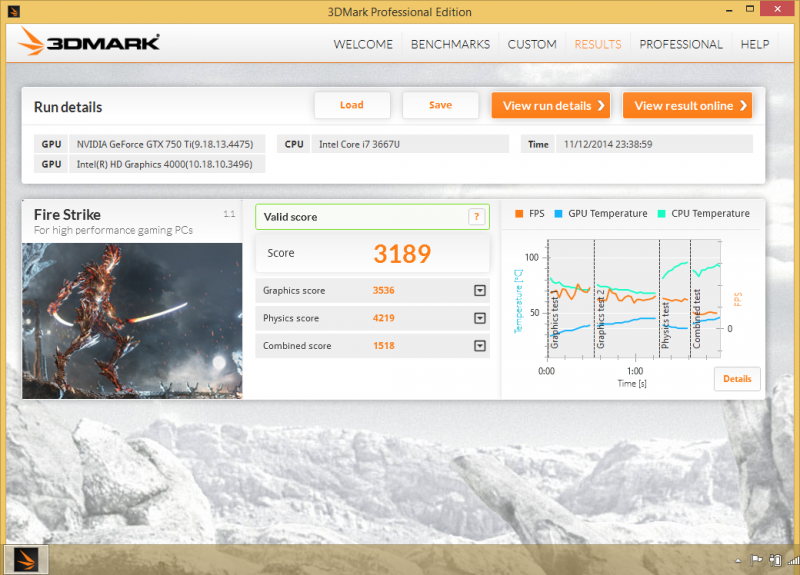Click the Intel Core i7 3667U field
800x575 pixels.
tap(410, 144)
